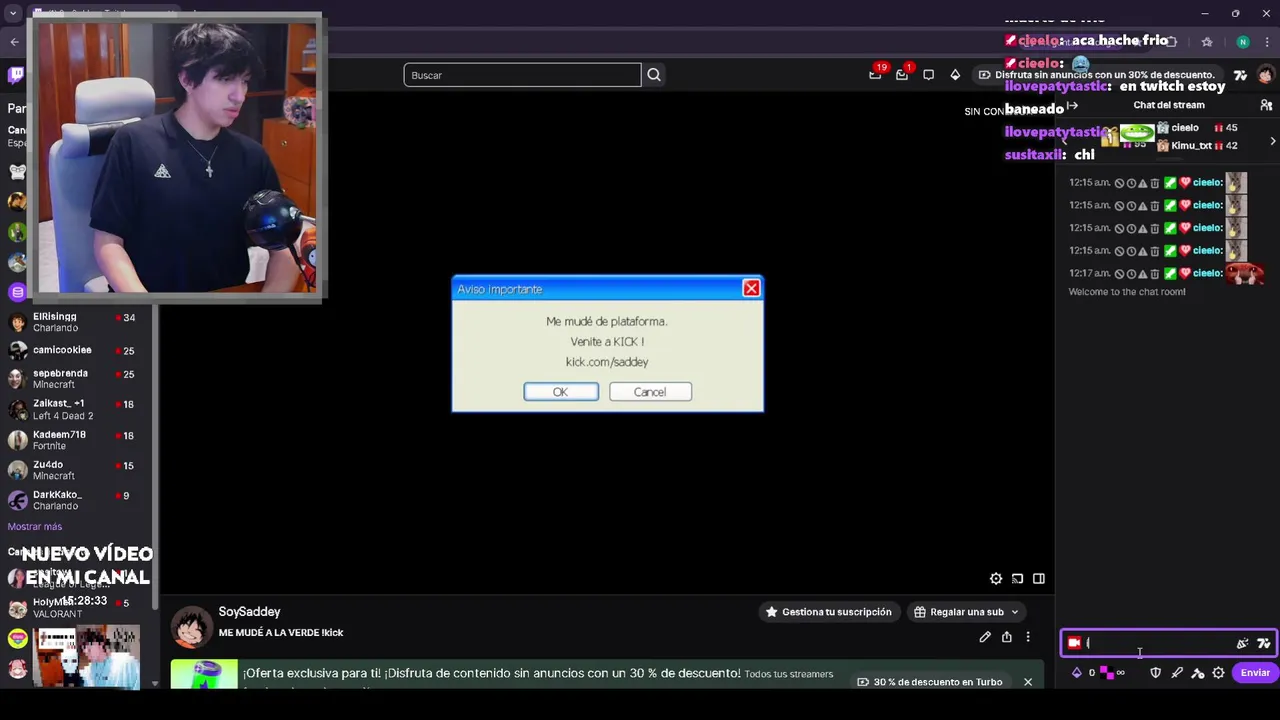Click the 7TV emote icon in chat input
The height and width of the screenshot is (720, 1280).
(1264, 644)
